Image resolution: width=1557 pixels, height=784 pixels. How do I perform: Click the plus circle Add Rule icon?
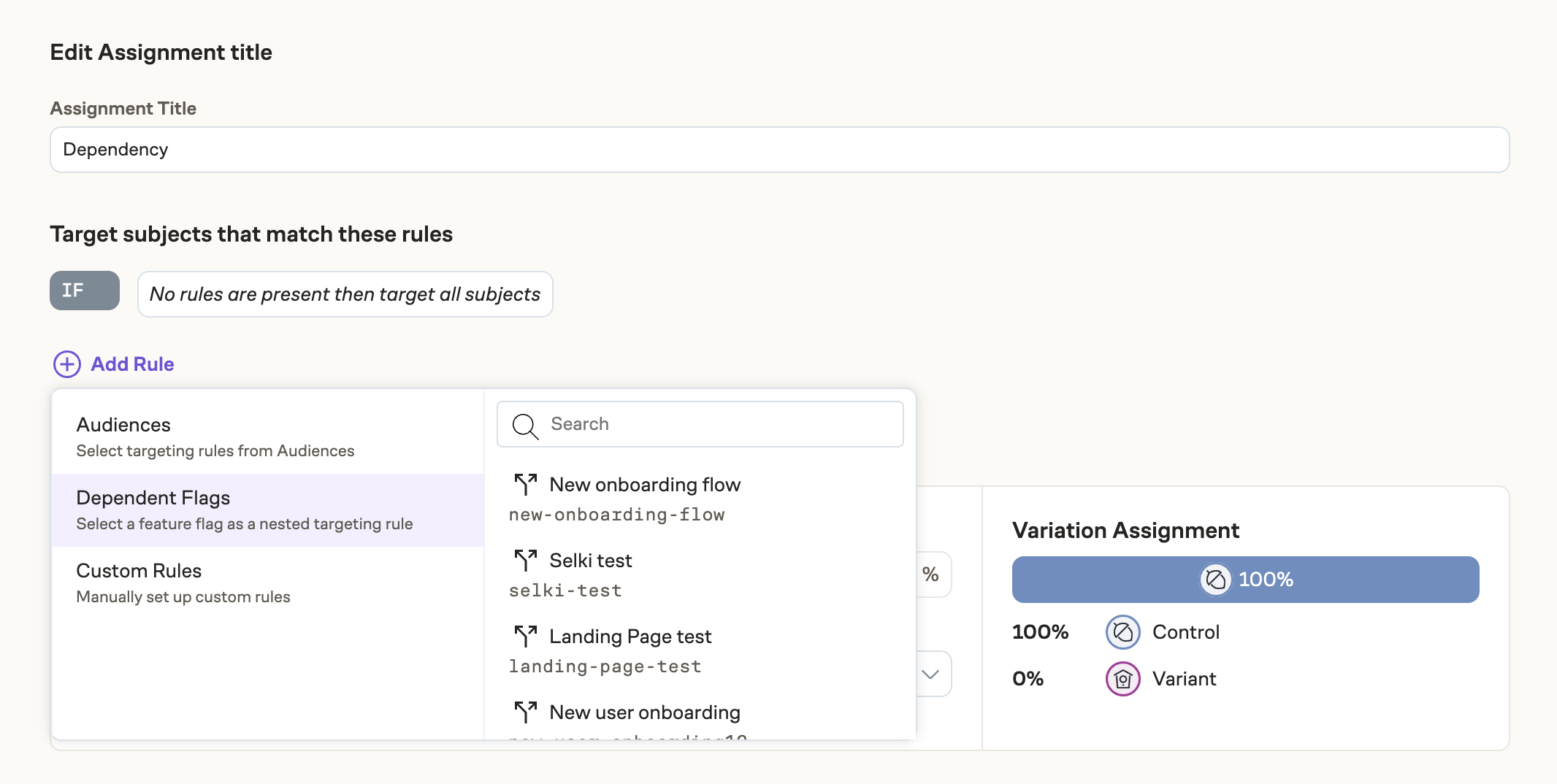tap(67, 364)
